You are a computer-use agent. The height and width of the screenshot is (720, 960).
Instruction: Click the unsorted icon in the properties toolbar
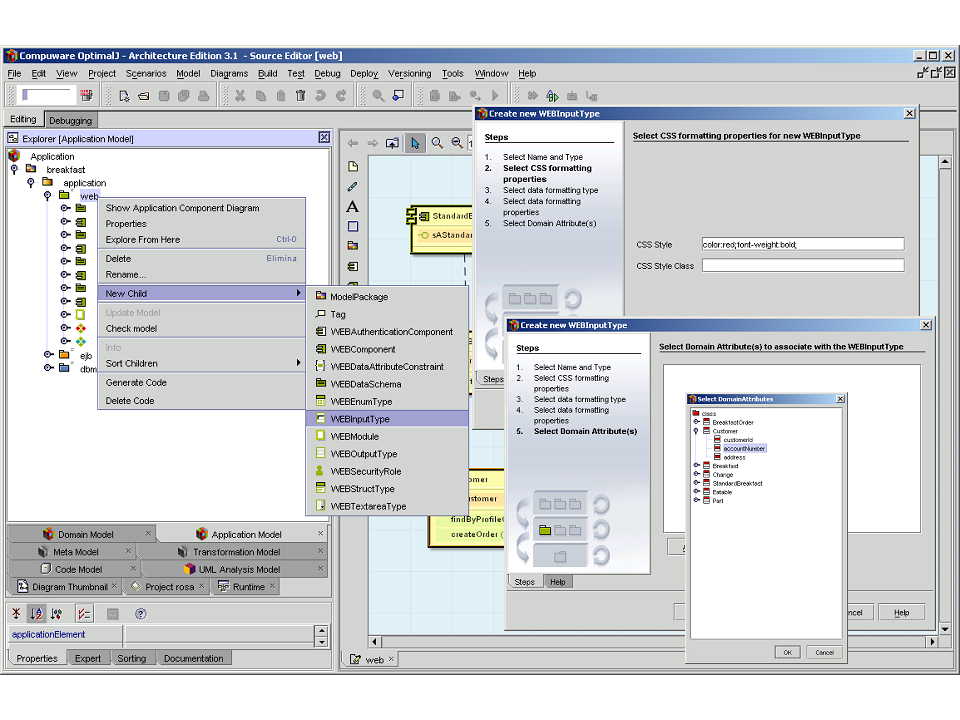click(17, 613)
